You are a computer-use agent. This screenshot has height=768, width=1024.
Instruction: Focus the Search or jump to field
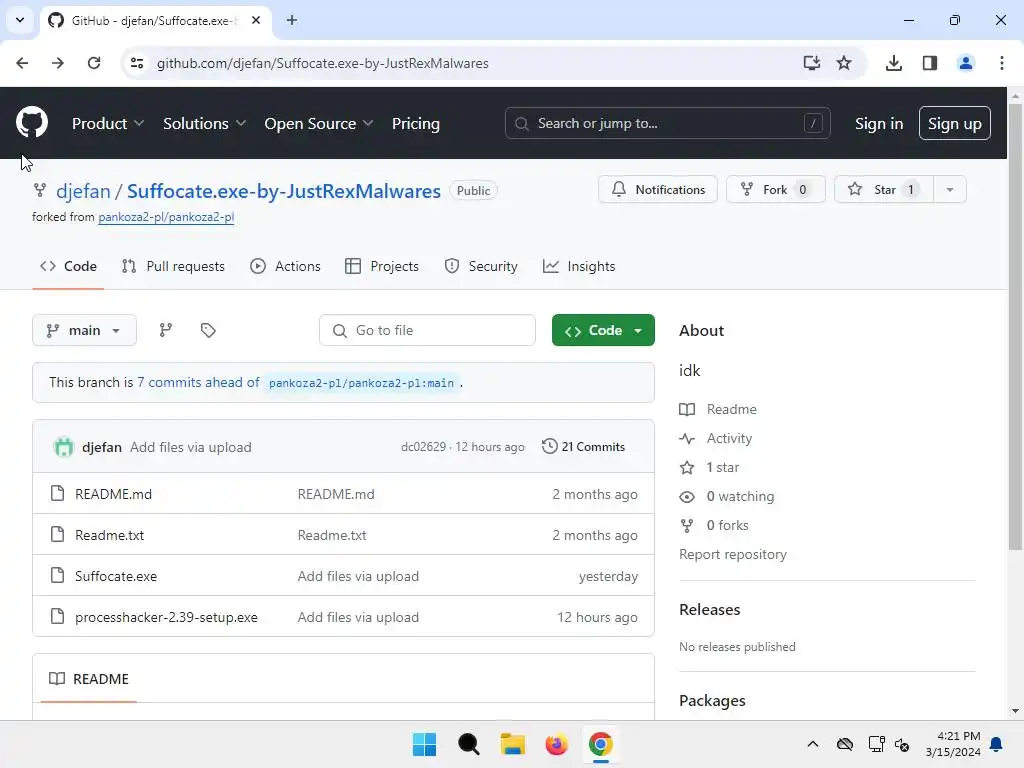667,123
